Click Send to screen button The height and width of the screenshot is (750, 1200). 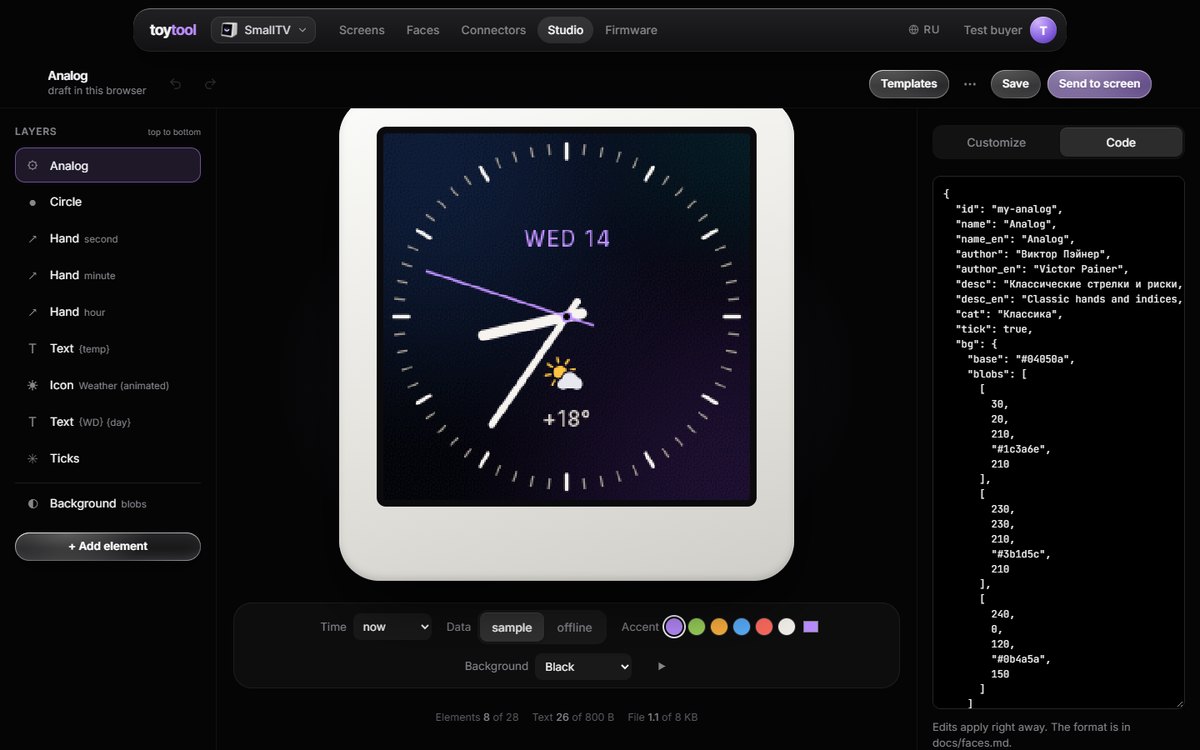tap(1099, 84)
